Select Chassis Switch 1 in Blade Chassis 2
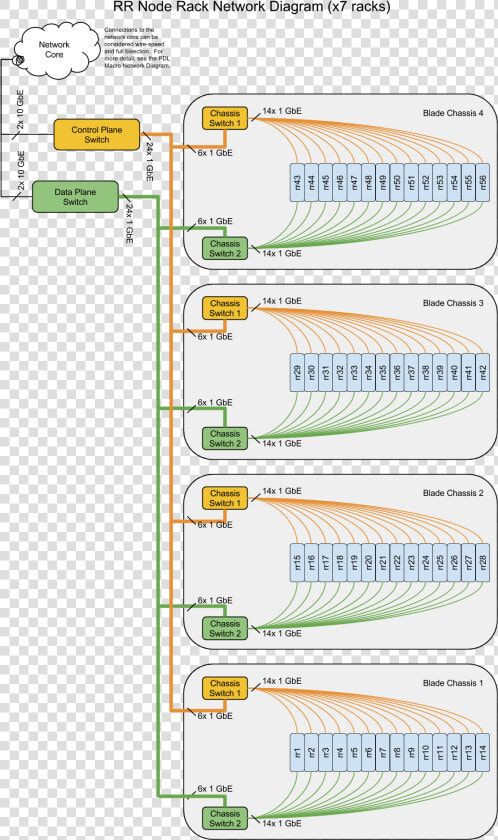The image size is (498, 840). [225, 498]
